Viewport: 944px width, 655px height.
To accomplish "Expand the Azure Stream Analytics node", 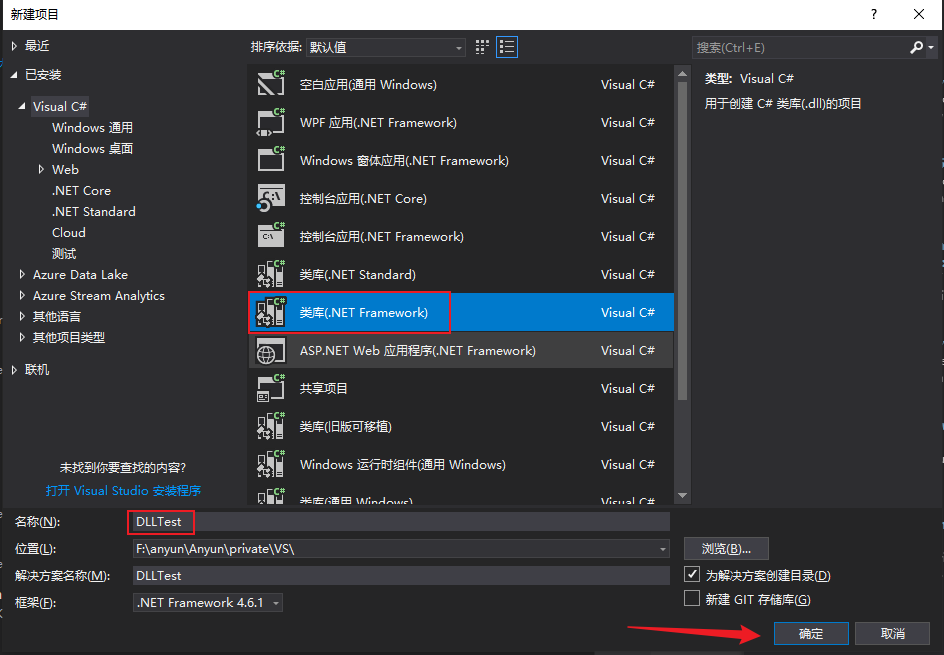I will (22, 296).
